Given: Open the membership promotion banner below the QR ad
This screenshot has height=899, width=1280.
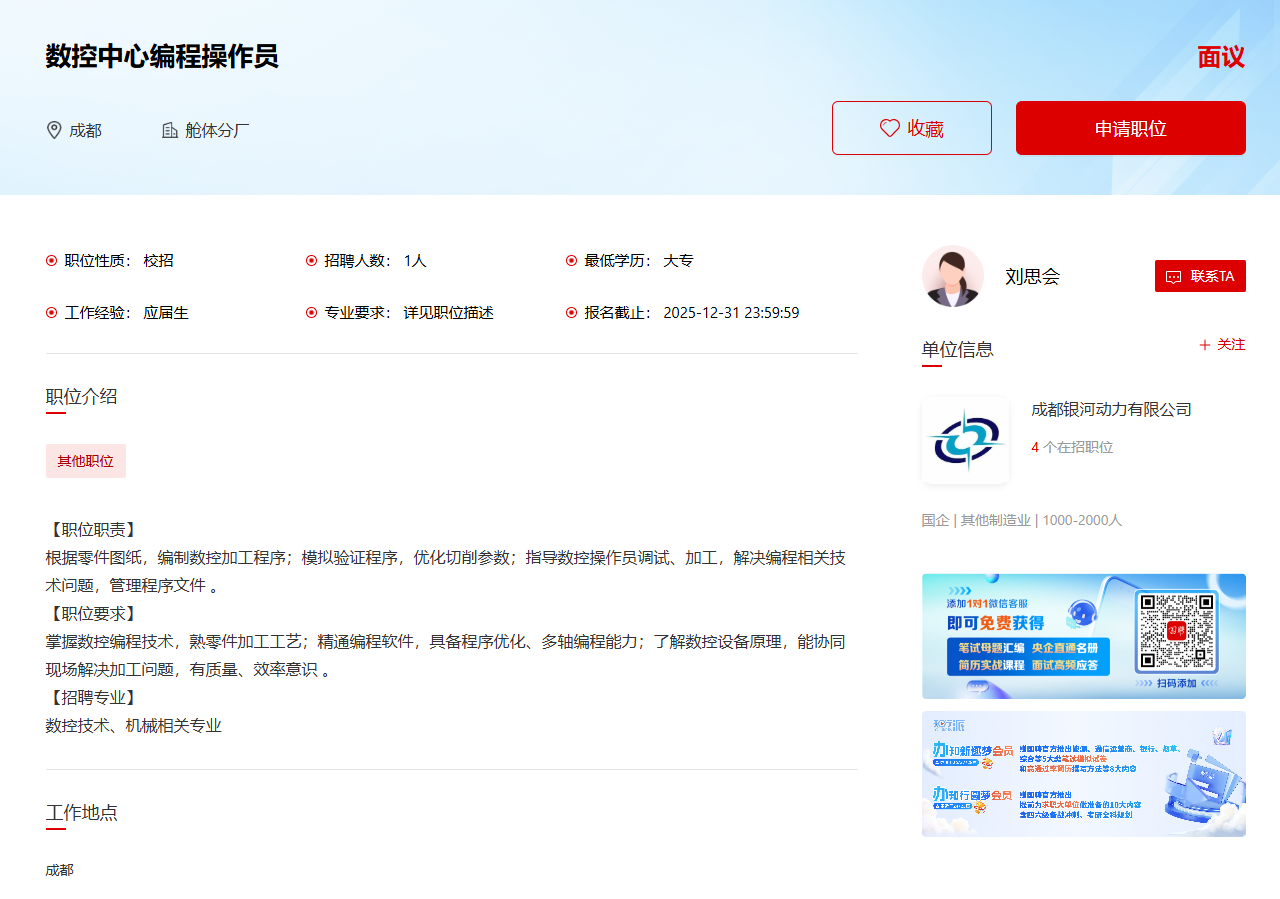Looking at the screenshot, I should click(x=1084, y=774).
